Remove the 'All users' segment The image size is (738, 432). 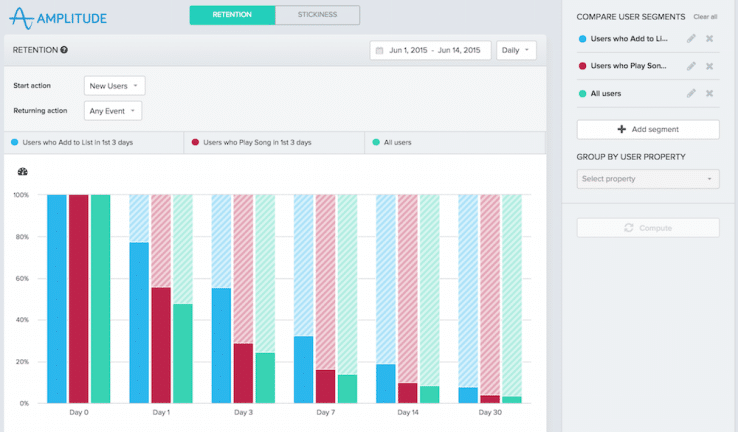click(709, 94)
